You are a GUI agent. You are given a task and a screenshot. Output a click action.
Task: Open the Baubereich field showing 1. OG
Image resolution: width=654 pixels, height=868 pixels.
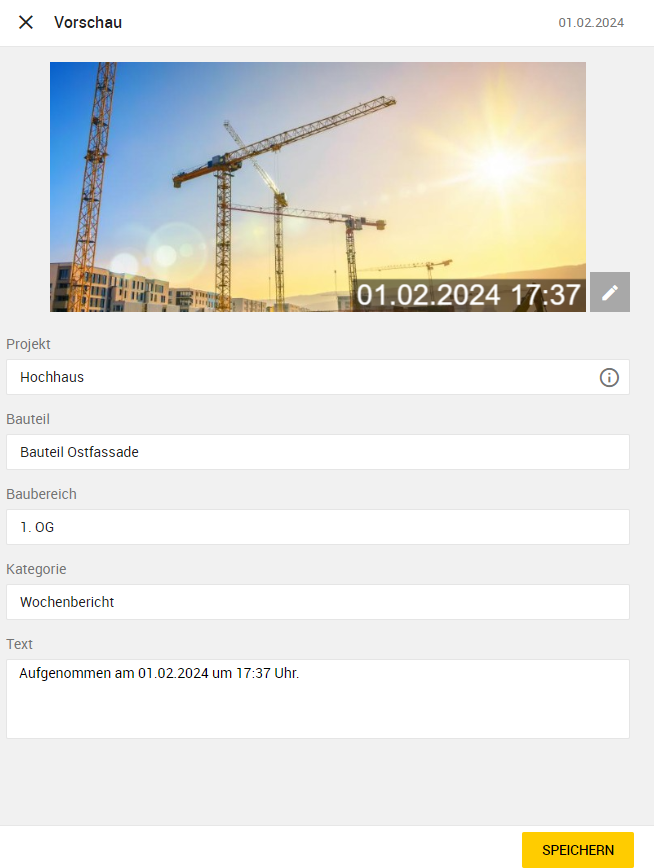(318, 527)
